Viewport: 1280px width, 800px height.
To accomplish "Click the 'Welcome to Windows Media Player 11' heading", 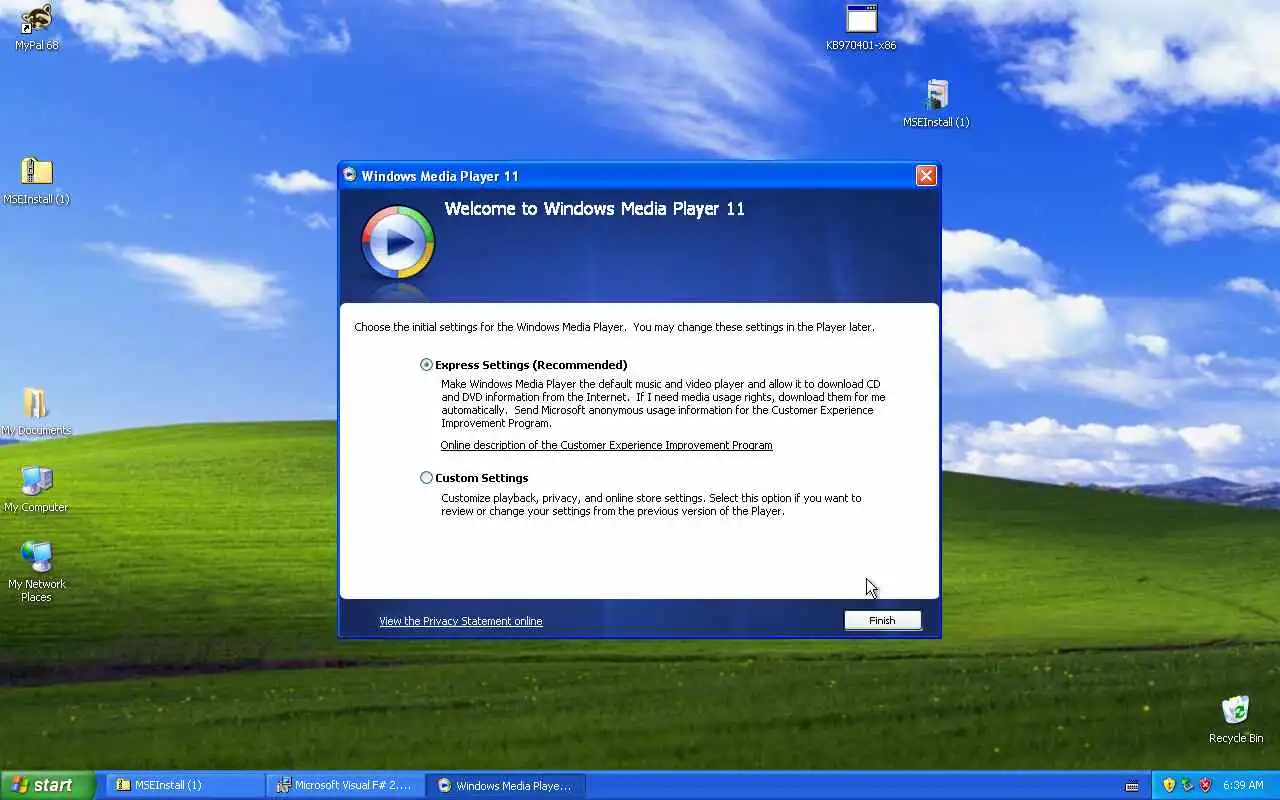I will point(594,209).
